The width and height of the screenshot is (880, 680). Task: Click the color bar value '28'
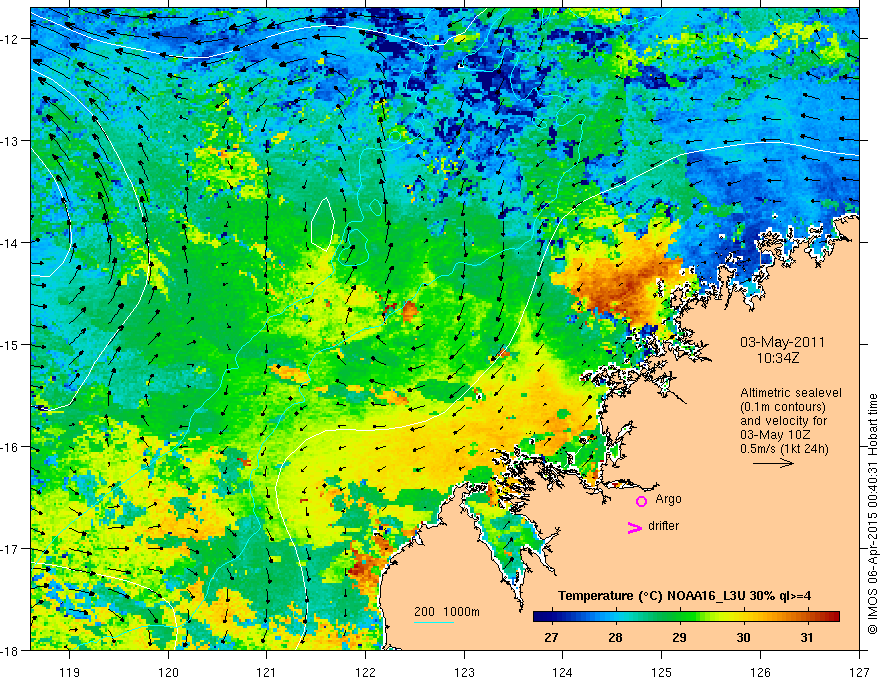point(616,637)
